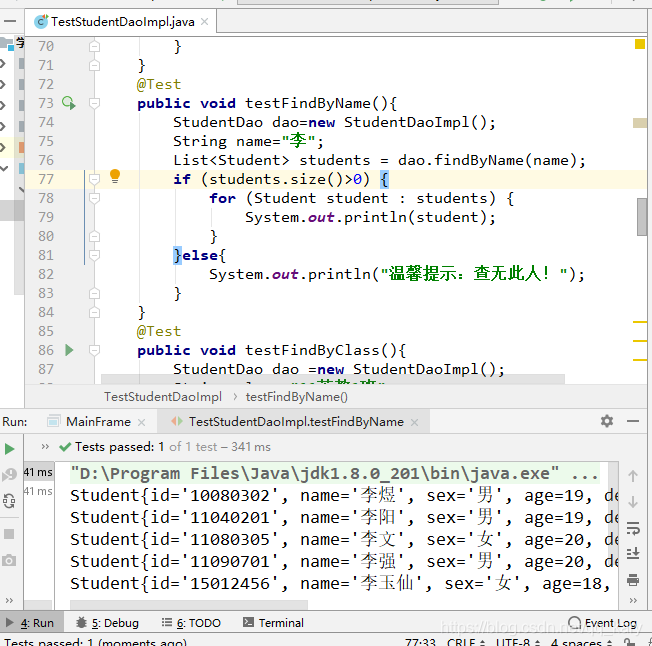The width and height of the screenshot is (652, 646).
Task: Click the green run arrow at line 86
Action: click(x=69, y=350)
